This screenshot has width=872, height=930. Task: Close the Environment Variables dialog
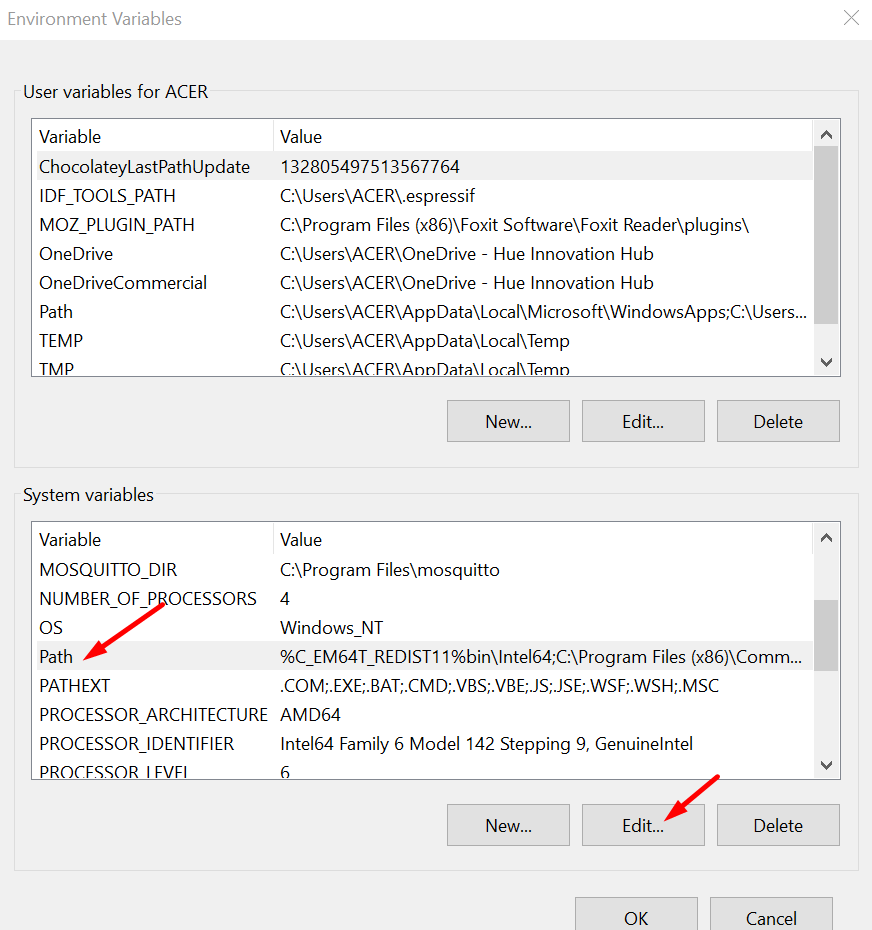click(x=851, y=18)
